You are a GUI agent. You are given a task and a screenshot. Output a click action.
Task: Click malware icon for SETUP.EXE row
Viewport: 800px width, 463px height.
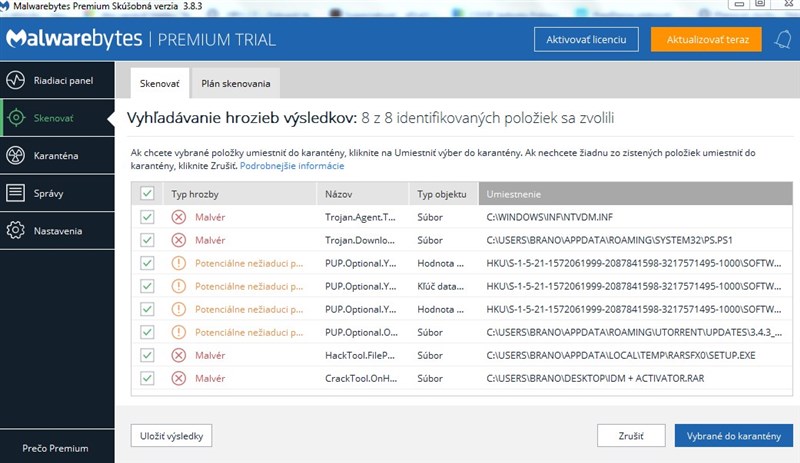(x=178, y=355)
